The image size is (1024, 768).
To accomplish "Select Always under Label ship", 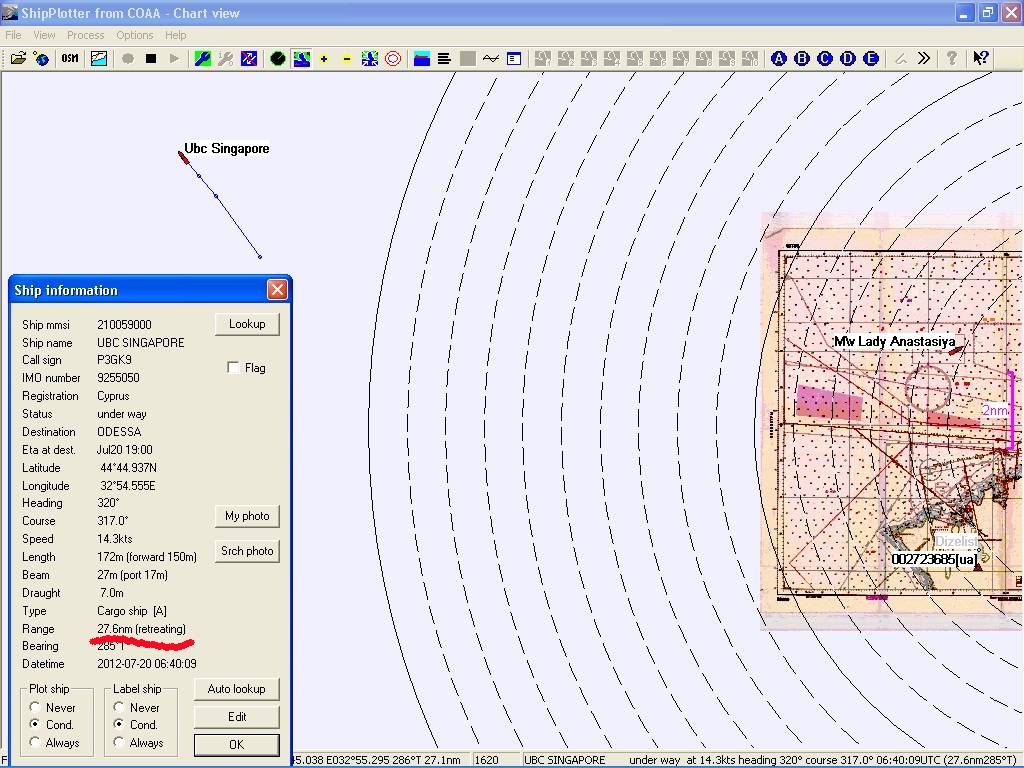I will [x=120, y=743].
